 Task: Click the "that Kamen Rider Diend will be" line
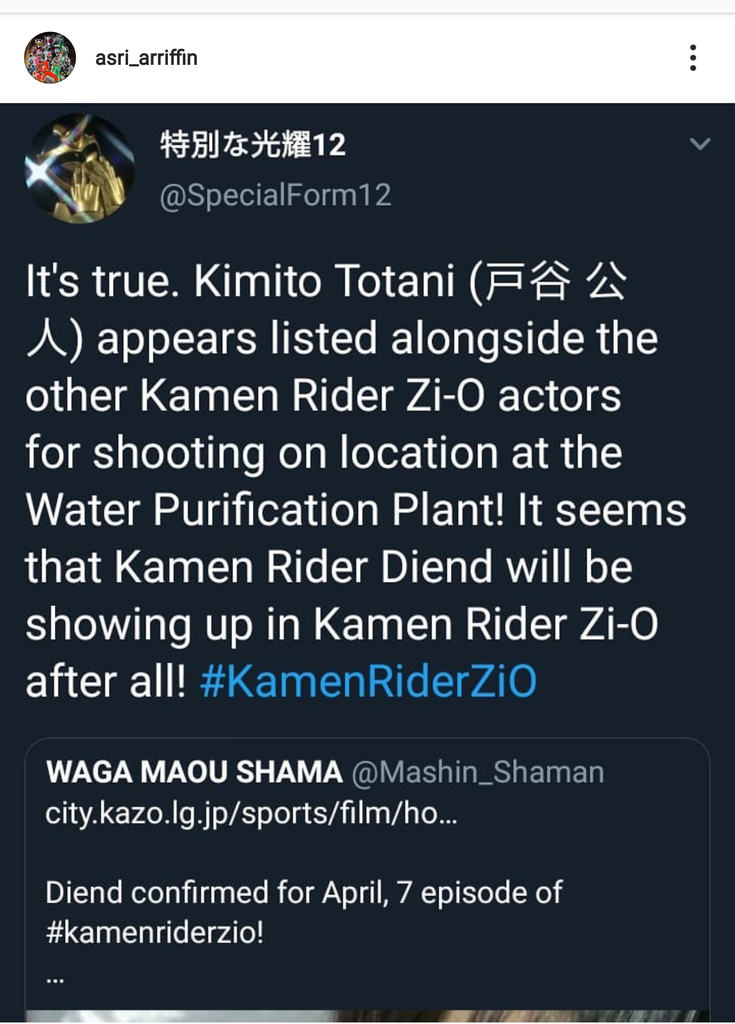pyautogui.click(x=328, y=567)
